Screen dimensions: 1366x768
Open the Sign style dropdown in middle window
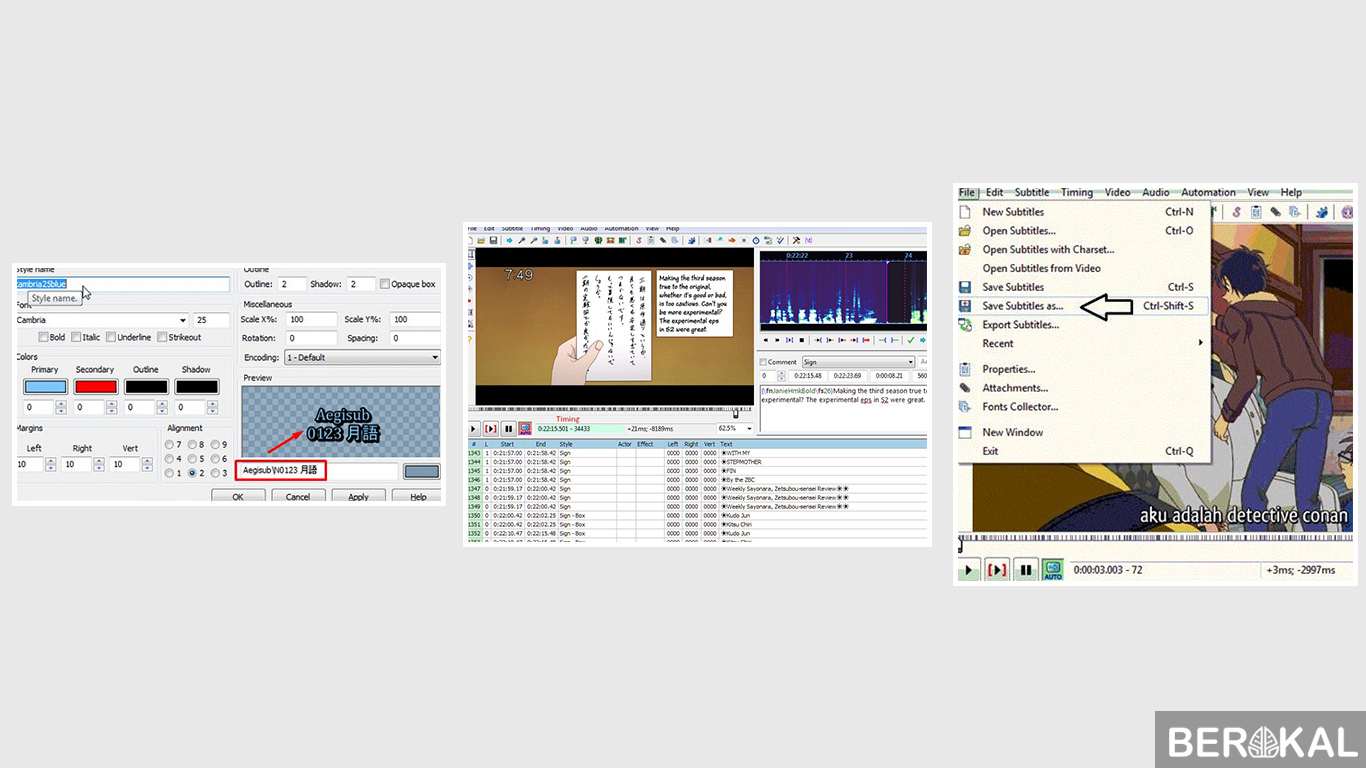click(x=858, y=362)
